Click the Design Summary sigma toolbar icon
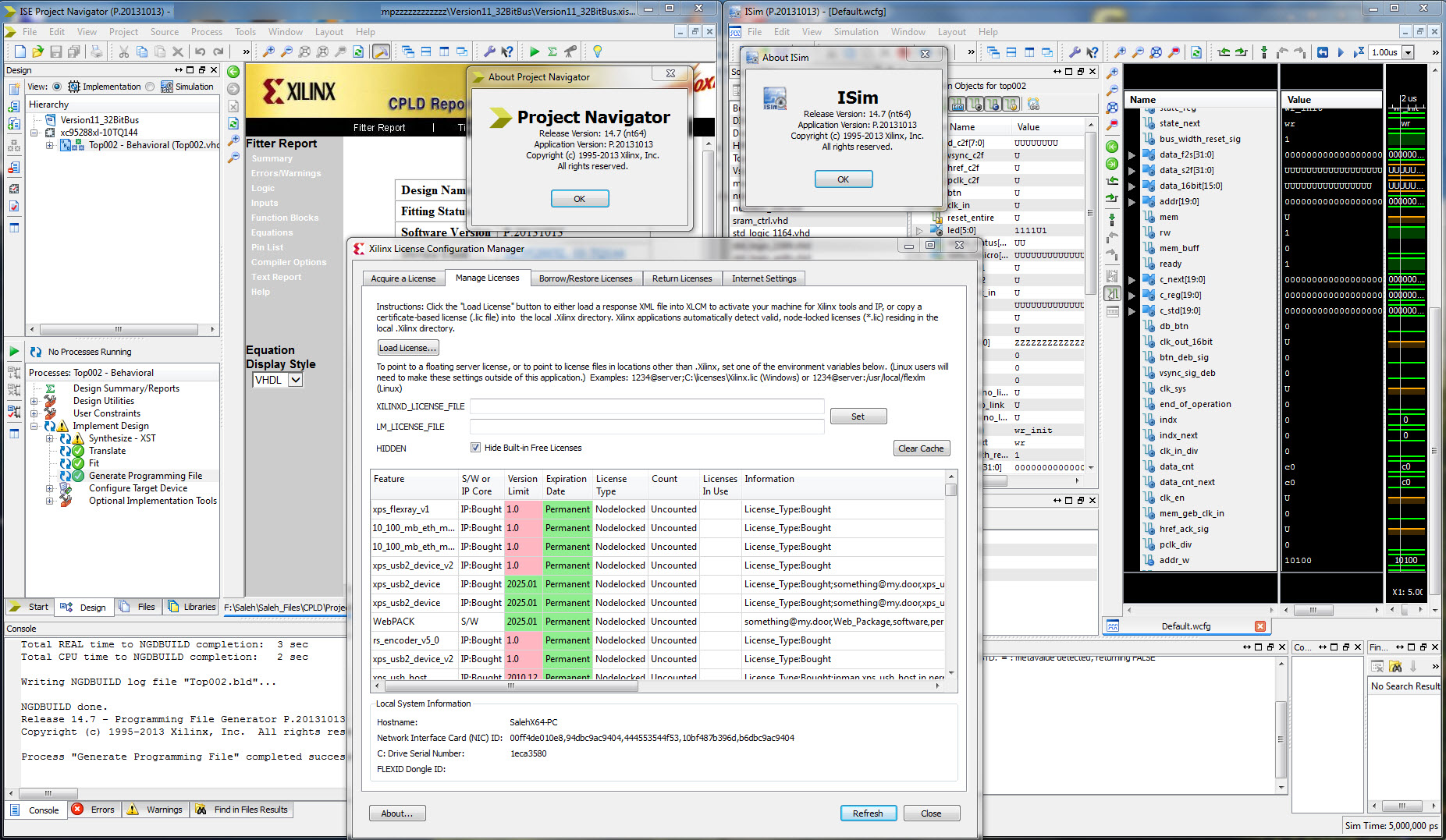Screen dimensions: 1446x840 click(x=552, y=51)
